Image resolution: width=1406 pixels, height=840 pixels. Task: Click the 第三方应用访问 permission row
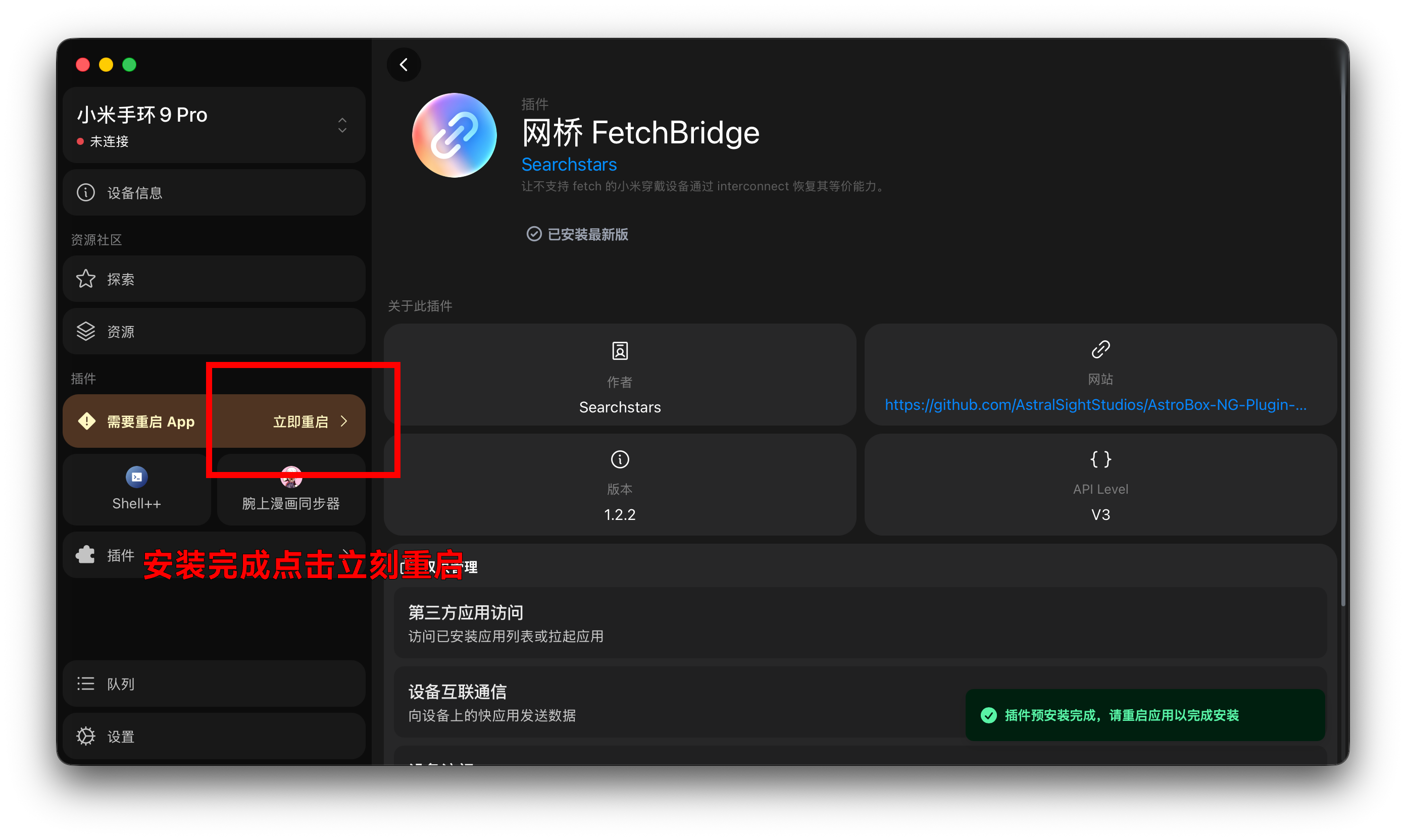click(x=860, y=623)
